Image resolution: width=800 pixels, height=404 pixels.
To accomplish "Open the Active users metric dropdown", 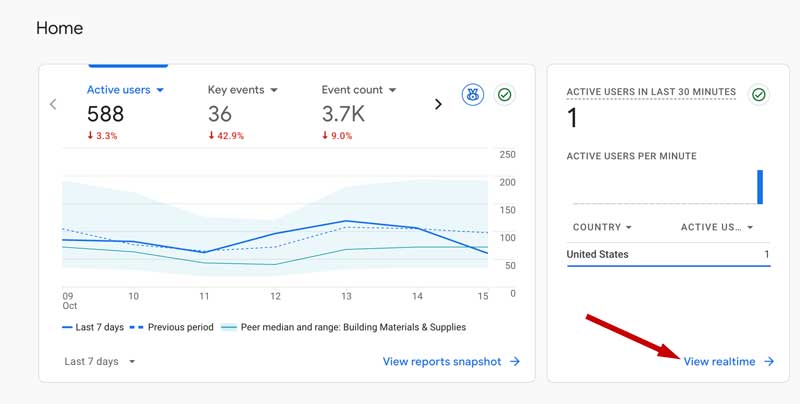I will (x=125, y=90).
